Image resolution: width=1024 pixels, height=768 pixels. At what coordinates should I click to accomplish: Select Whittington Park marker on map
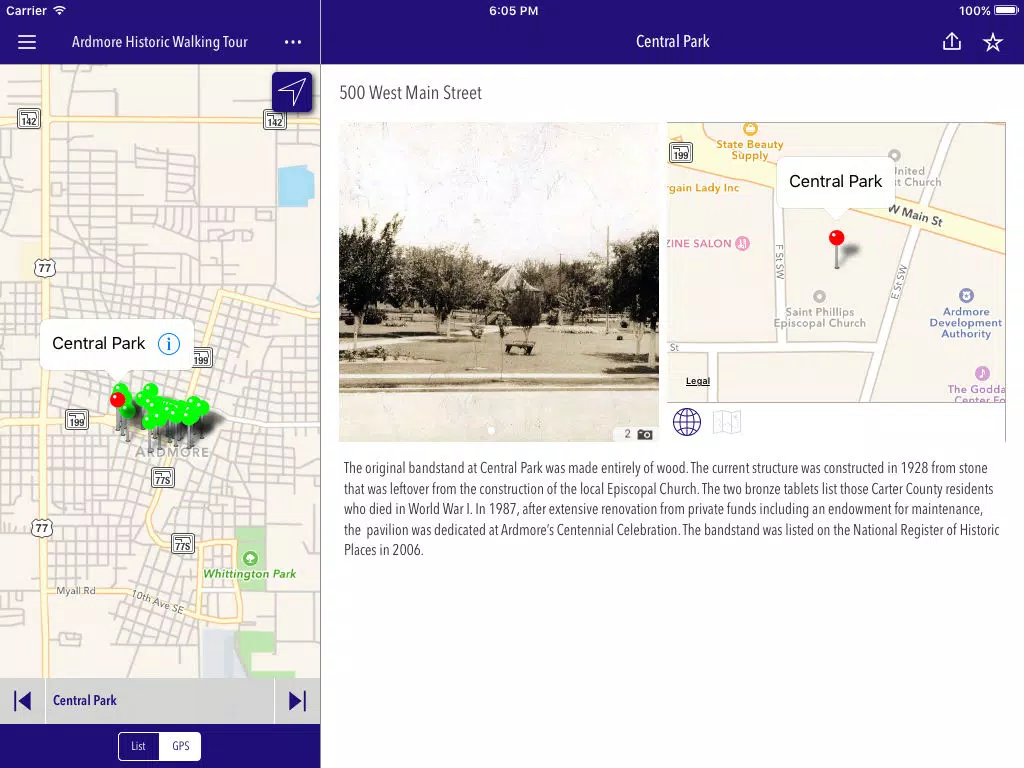[x=250, y=558]
